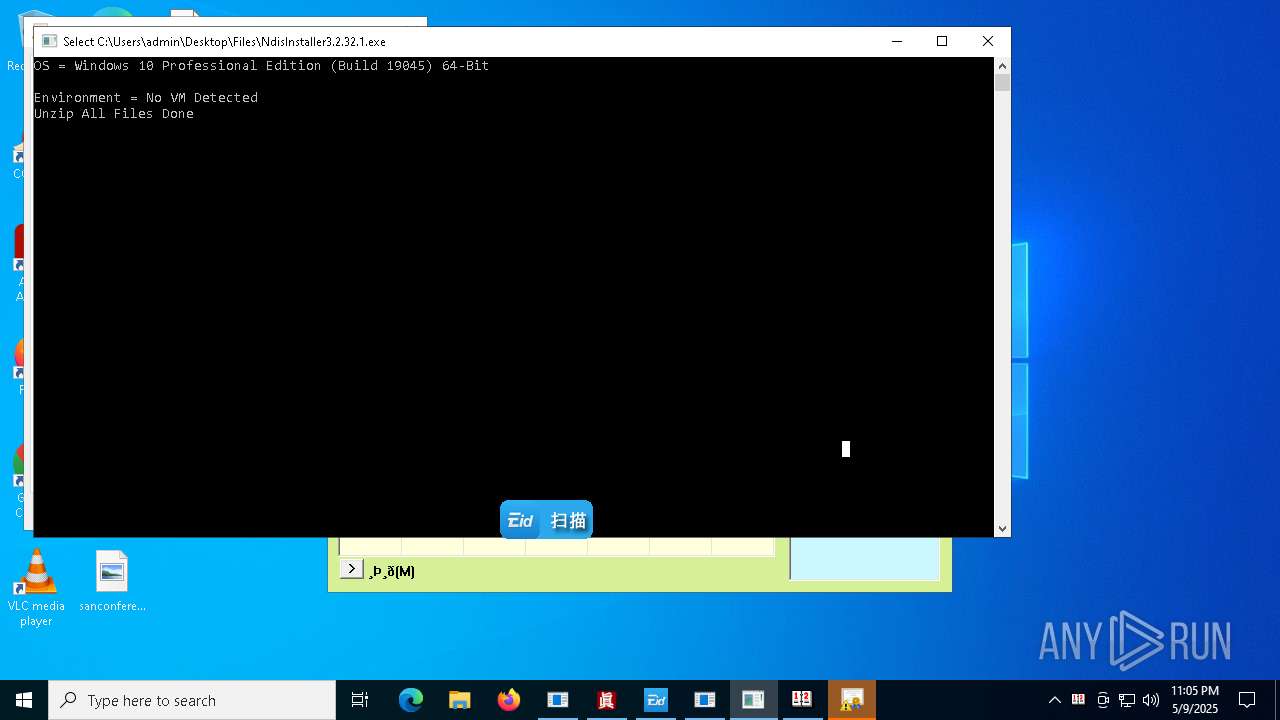Open File Explorer from the taskbar
The height and width of the screenshot is (720, 1280).
[460, 700]
